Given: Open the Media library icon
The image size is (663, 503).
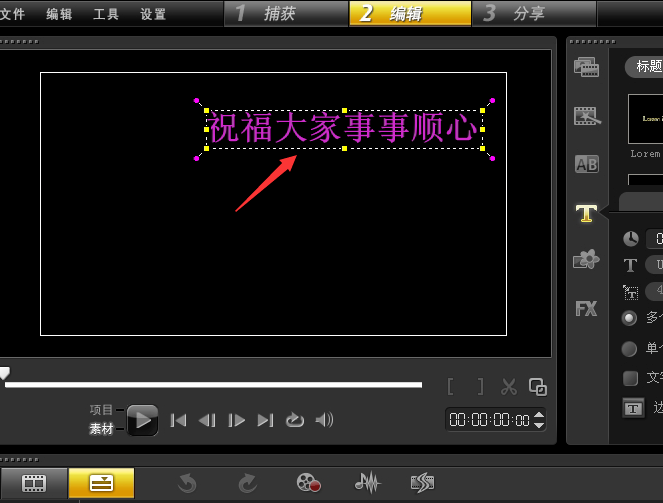Looking at the screenshot, I should click(x=586, y=67).
